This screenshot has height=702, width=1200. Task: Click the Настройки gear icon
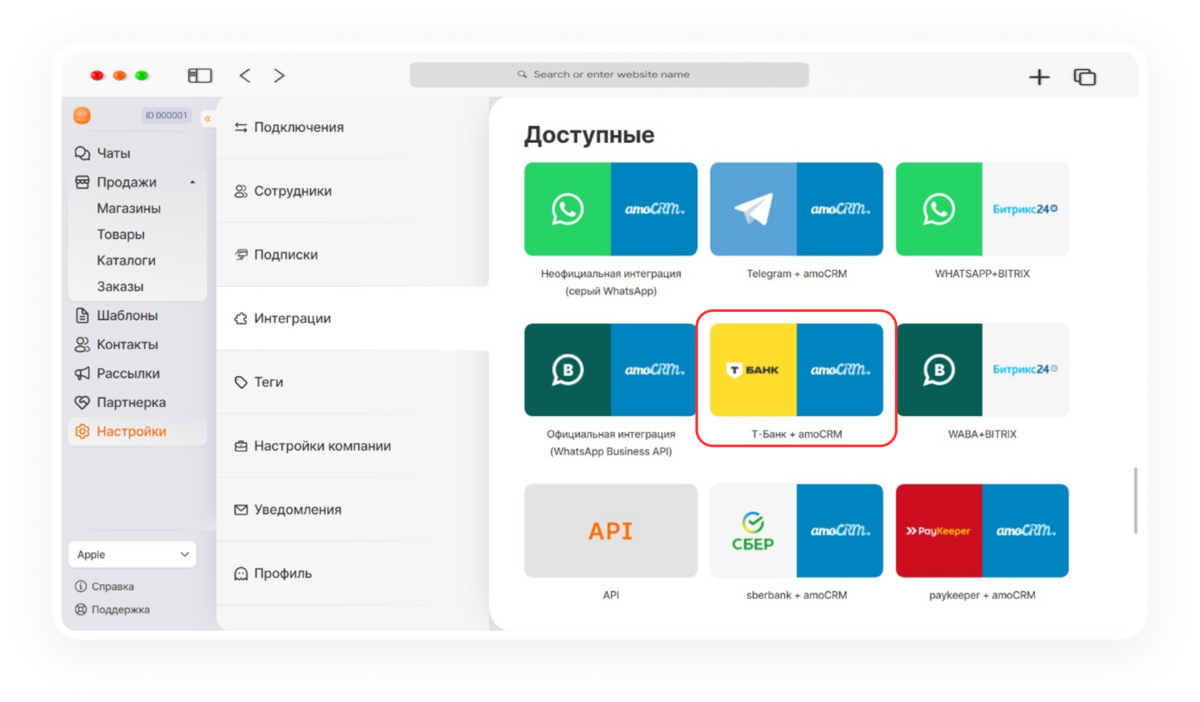82,432
